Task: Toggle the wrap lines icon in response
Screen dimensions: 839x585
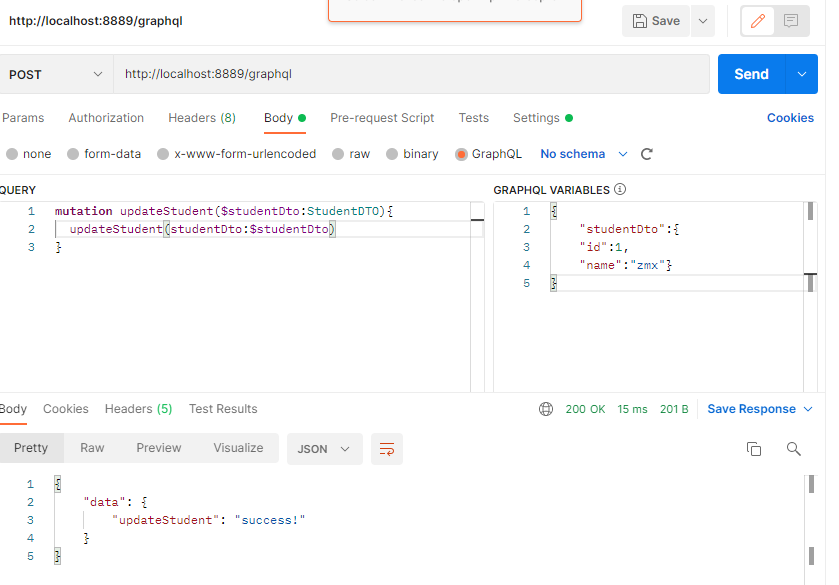Action: (386, 449)
